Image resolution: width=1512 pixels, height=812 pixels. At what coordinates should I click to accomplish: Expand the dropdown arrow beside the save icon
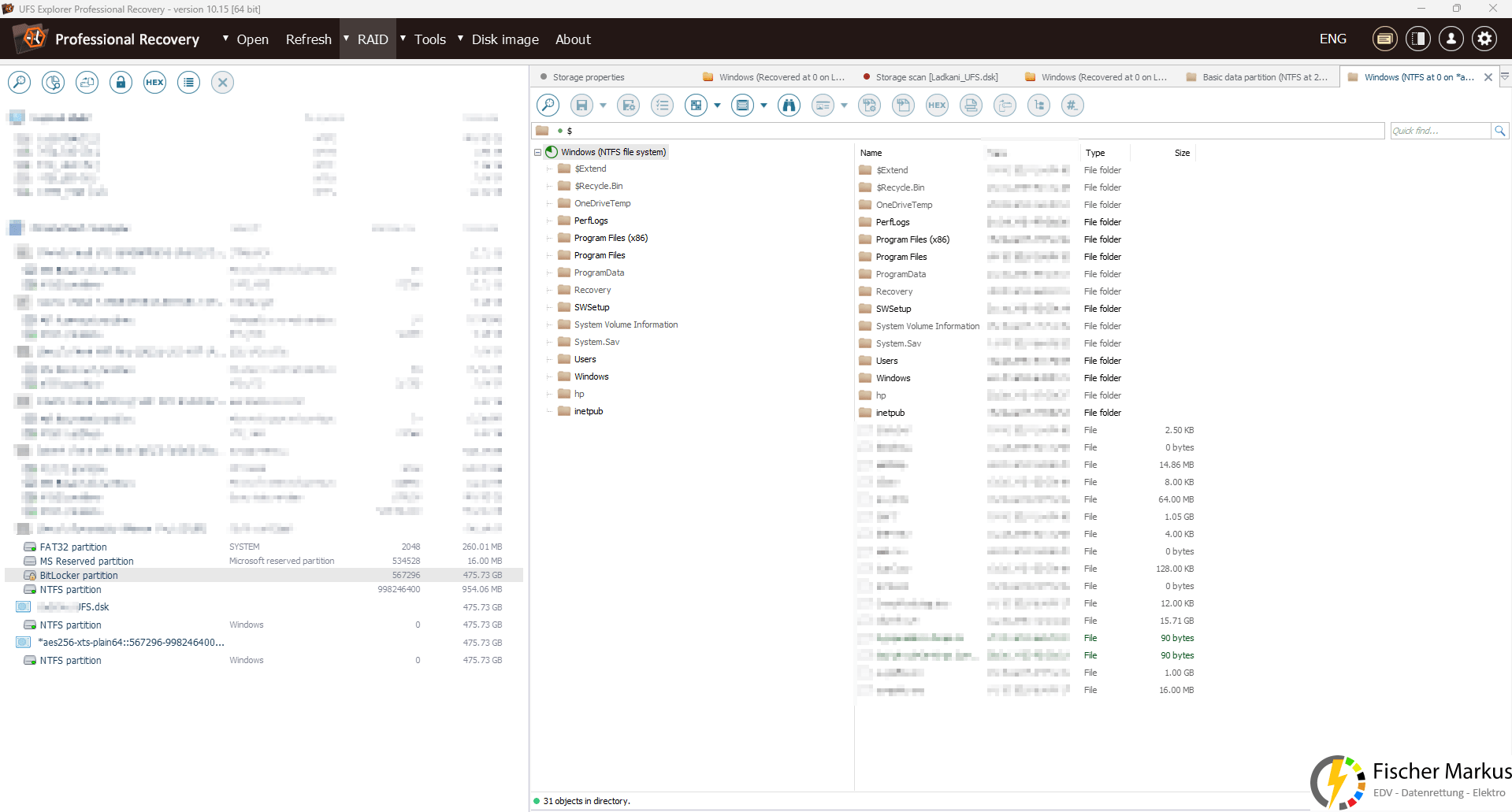pyautogui.click(x=603, y=106)
